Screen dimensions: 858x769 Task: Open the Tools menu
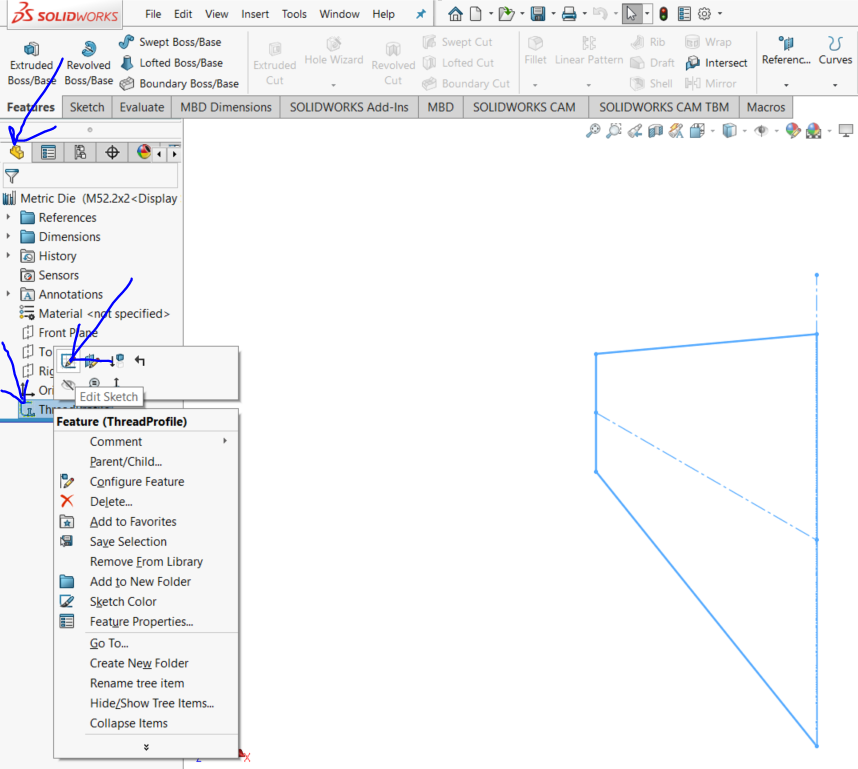tap(294, 14)
